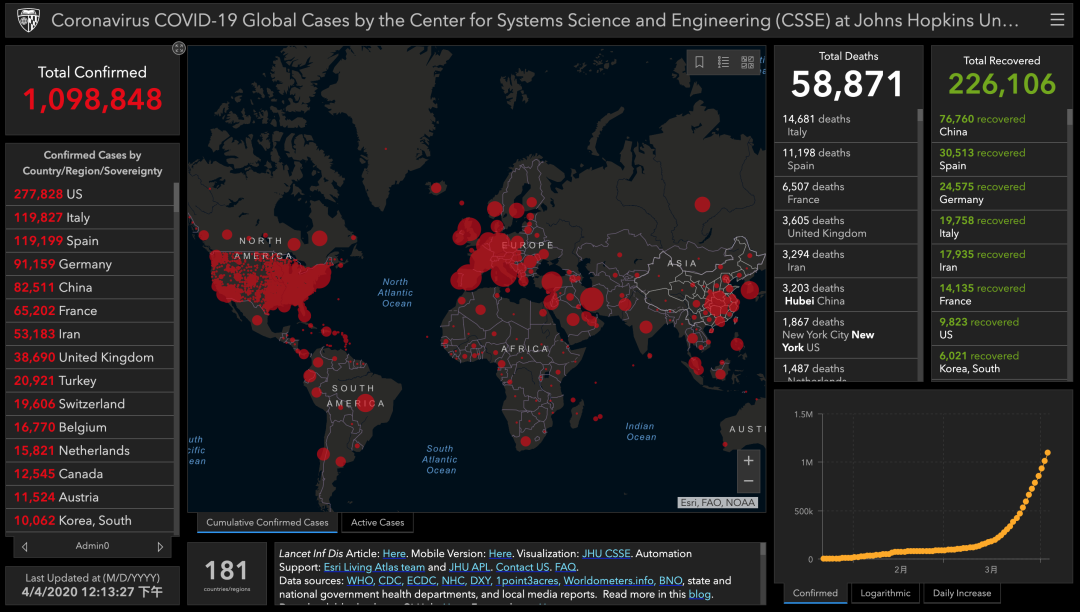Screen dimensions: 1080x612
Task: Open the NHC data source link
Action: coord(453,581)
